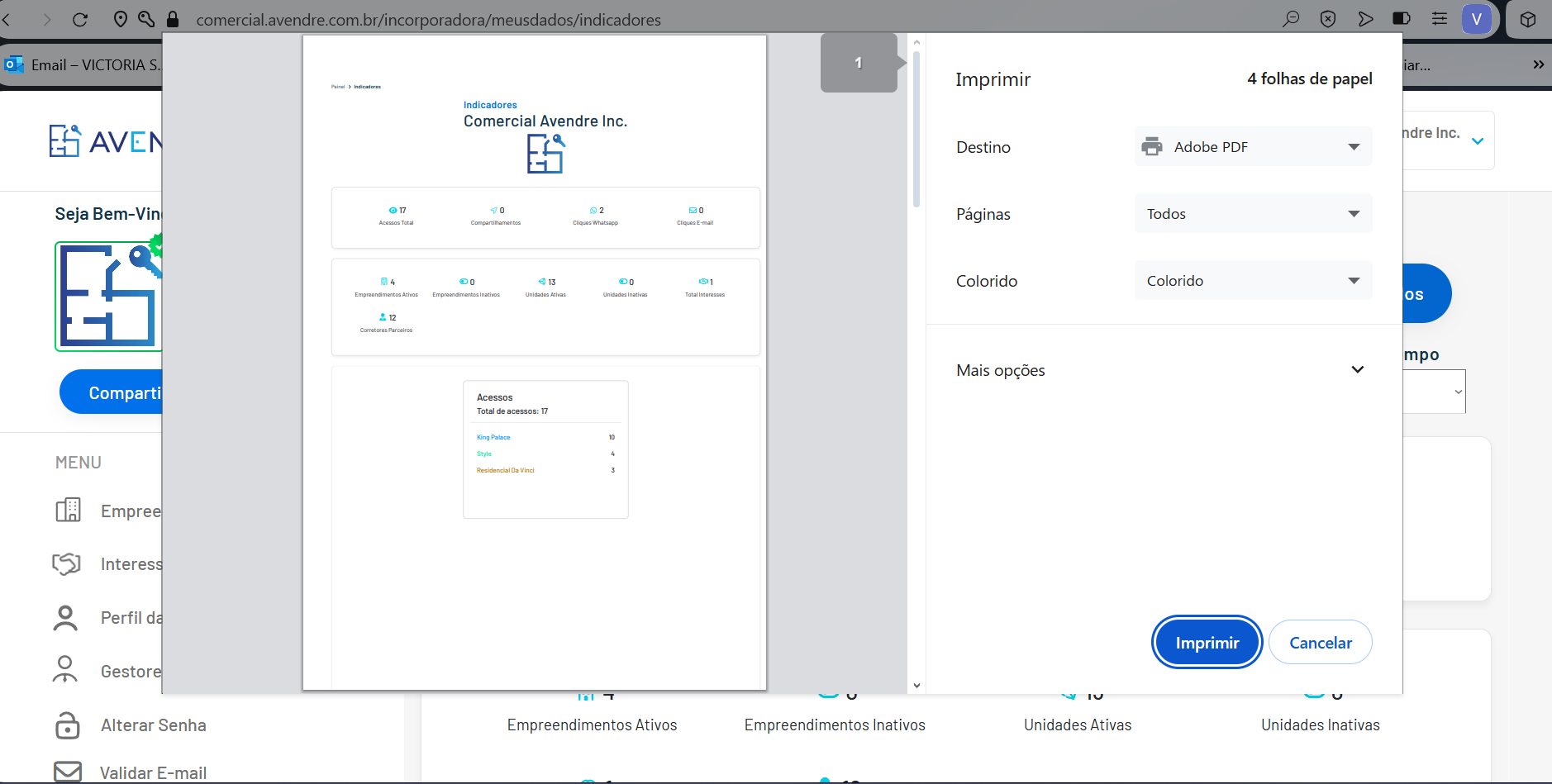Click the partially hidden blue button ending in 'os'
Image resolution: width=1552 pixels, height=784 pixels.
pyautogui.click(x=1427, y=293)
